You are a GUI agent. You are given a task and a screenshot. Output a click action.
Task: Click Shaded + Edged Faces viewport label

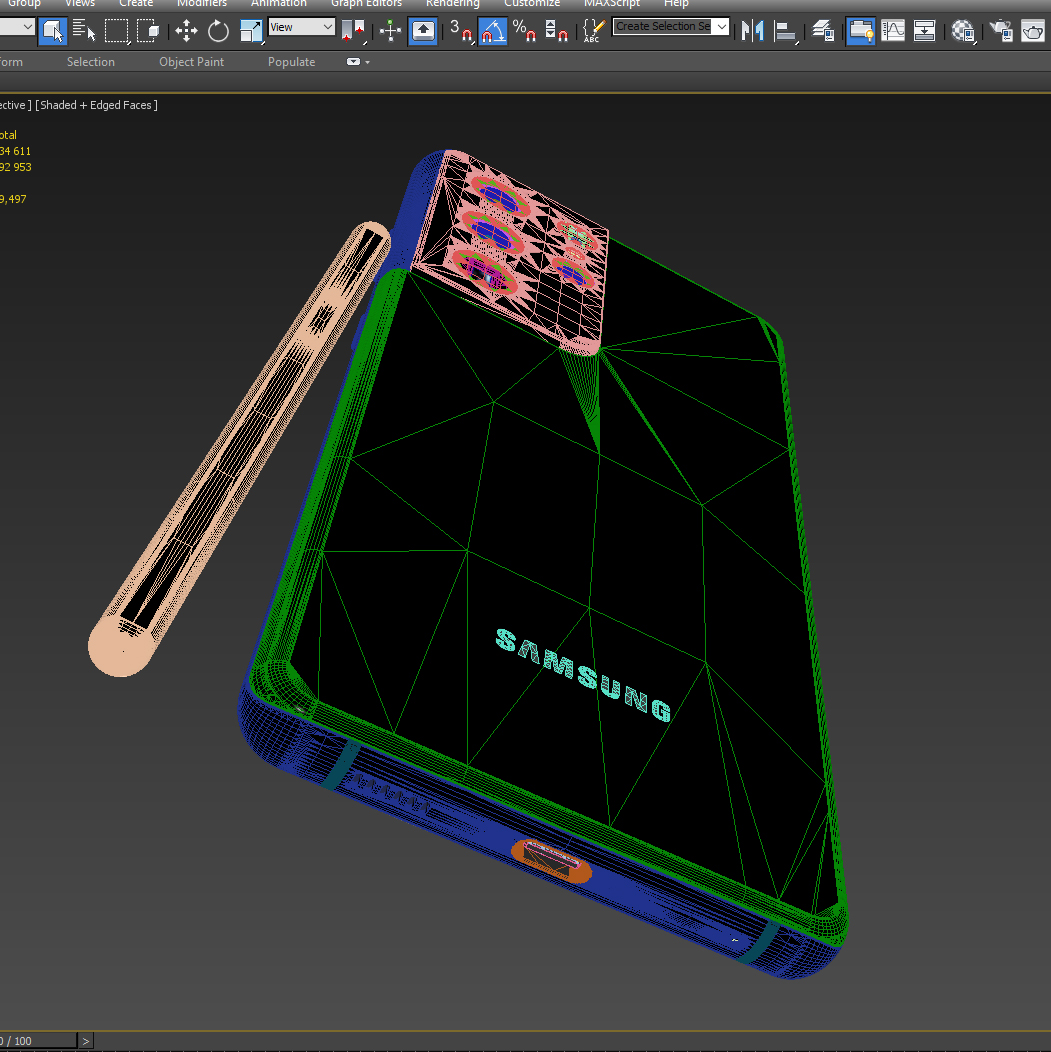97,105
